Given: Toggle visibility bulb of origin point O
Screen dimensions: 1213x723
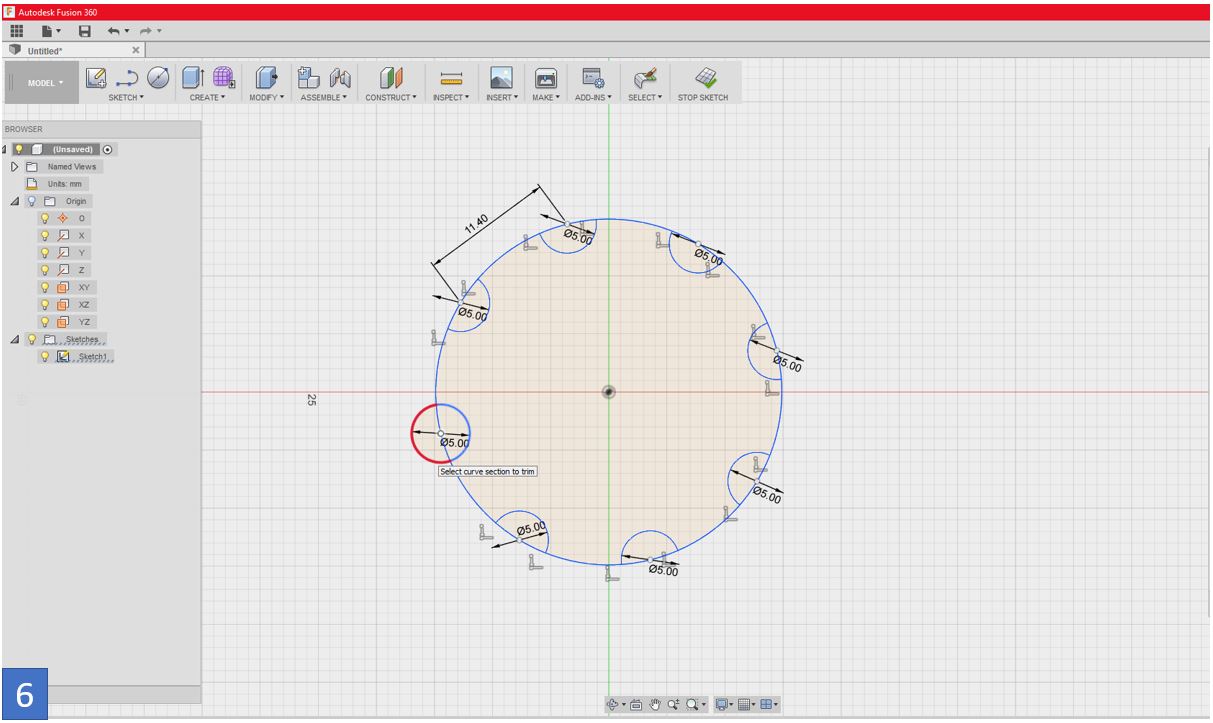Looking at the screenshot, I should [x=44, y=218].
